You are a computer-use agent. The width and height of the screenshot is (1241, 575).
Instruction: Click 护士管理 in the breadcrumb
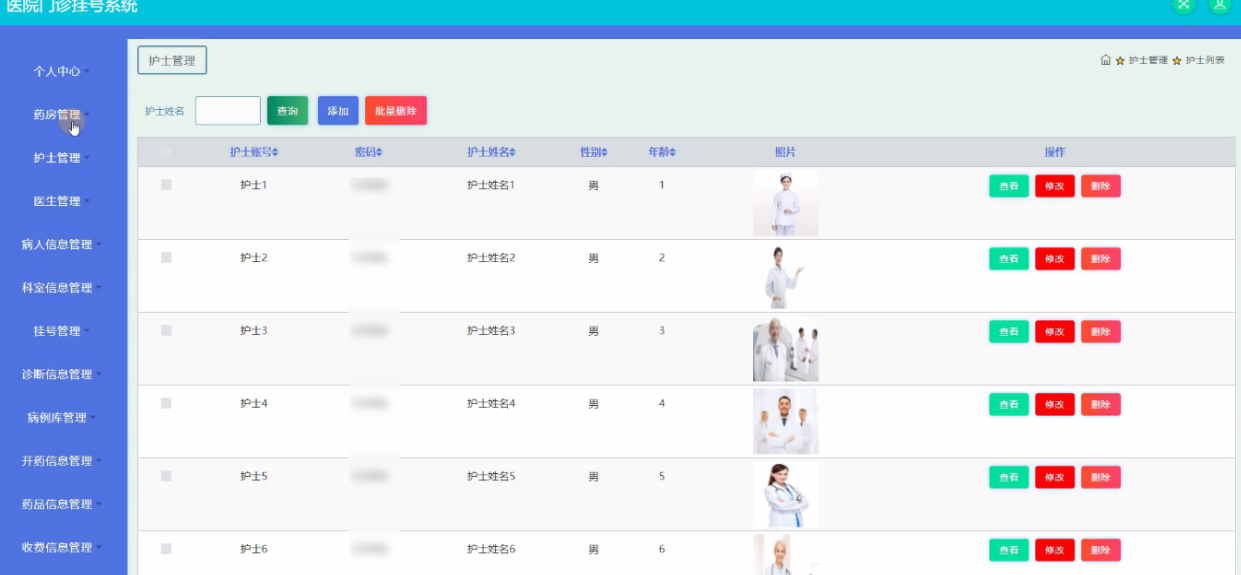(x=1148, y=61)
